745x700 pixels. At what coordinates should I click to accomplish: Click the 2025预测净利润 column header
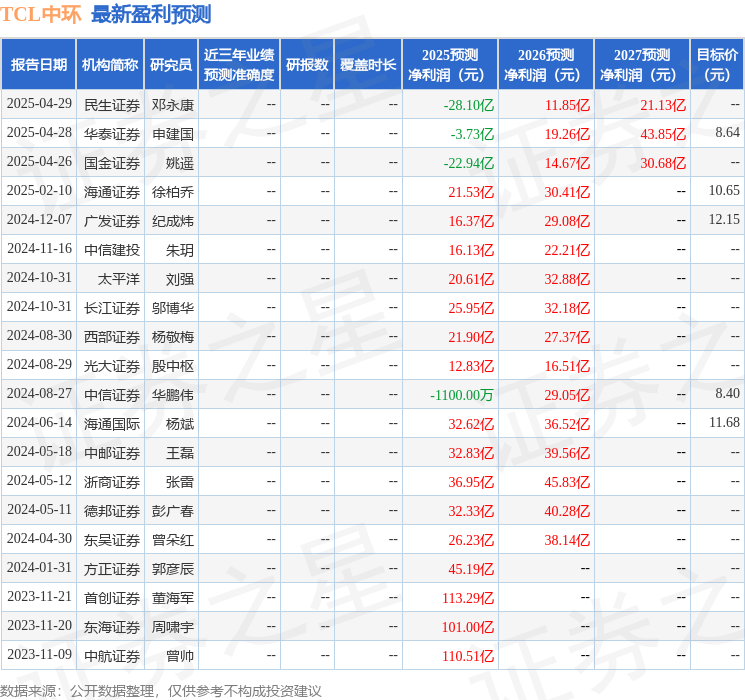pyautogui.click(x=450, y=65)
